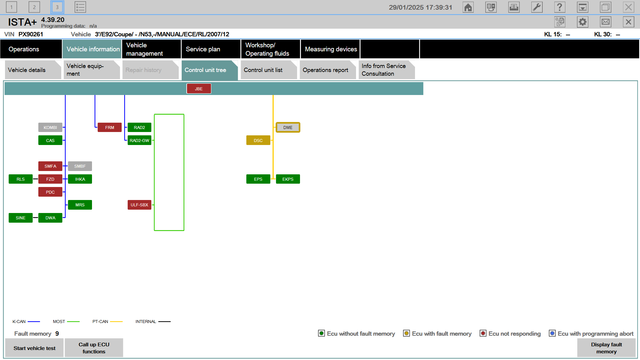The width and height of the screenshot is (640, 360).
Task: Select the SINE control unit node
Action: (x=21, y=218)
